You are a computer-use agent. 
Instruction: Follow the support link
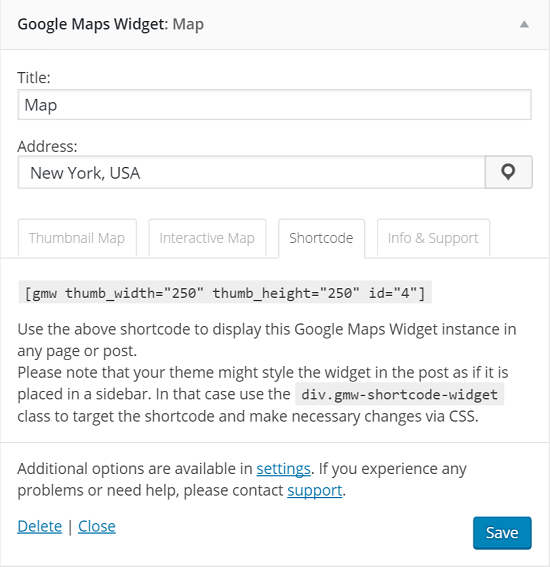click(315, 491)
